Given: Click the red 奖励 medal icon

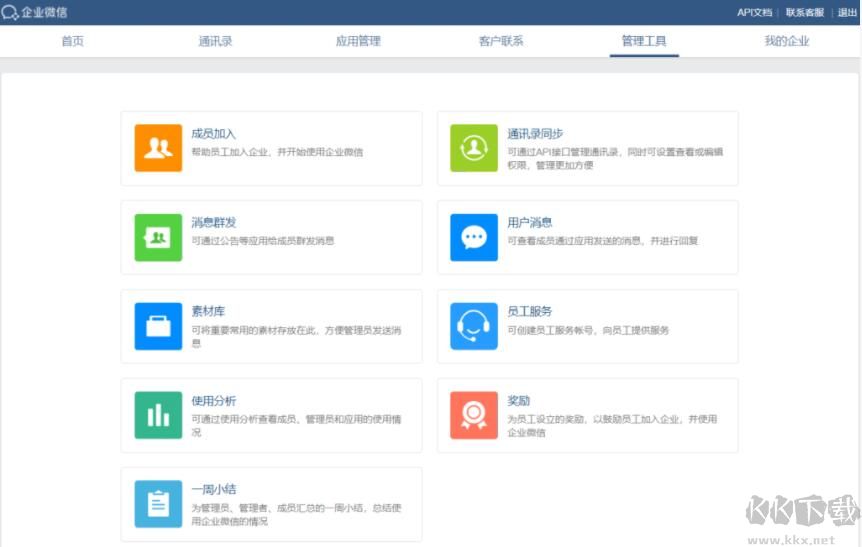Looking at the screenshot, I should [x=474, y=415].
